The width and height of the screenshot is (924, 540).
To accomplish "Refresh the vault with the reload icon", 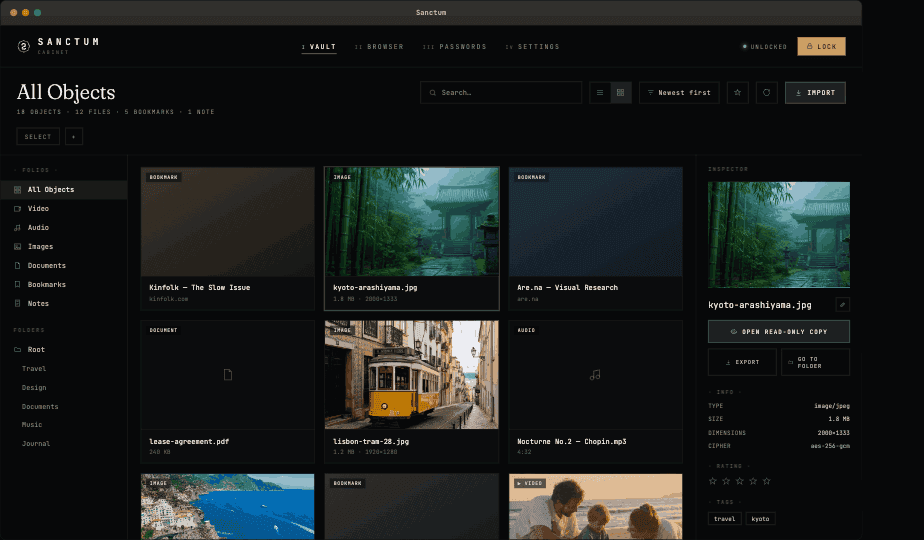I will [767, 93].
